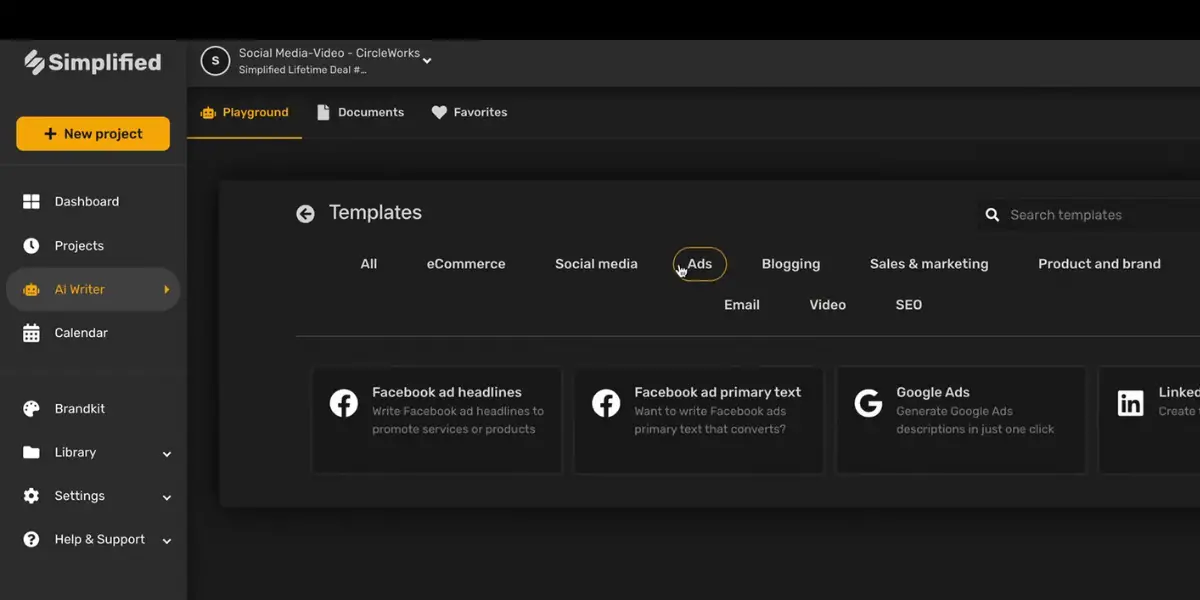Image resolution: width=1200 pixels, height=600 pixels.
Task: Expand the Settings chevron
Action: pyautogui.click(x=167, y=497)
